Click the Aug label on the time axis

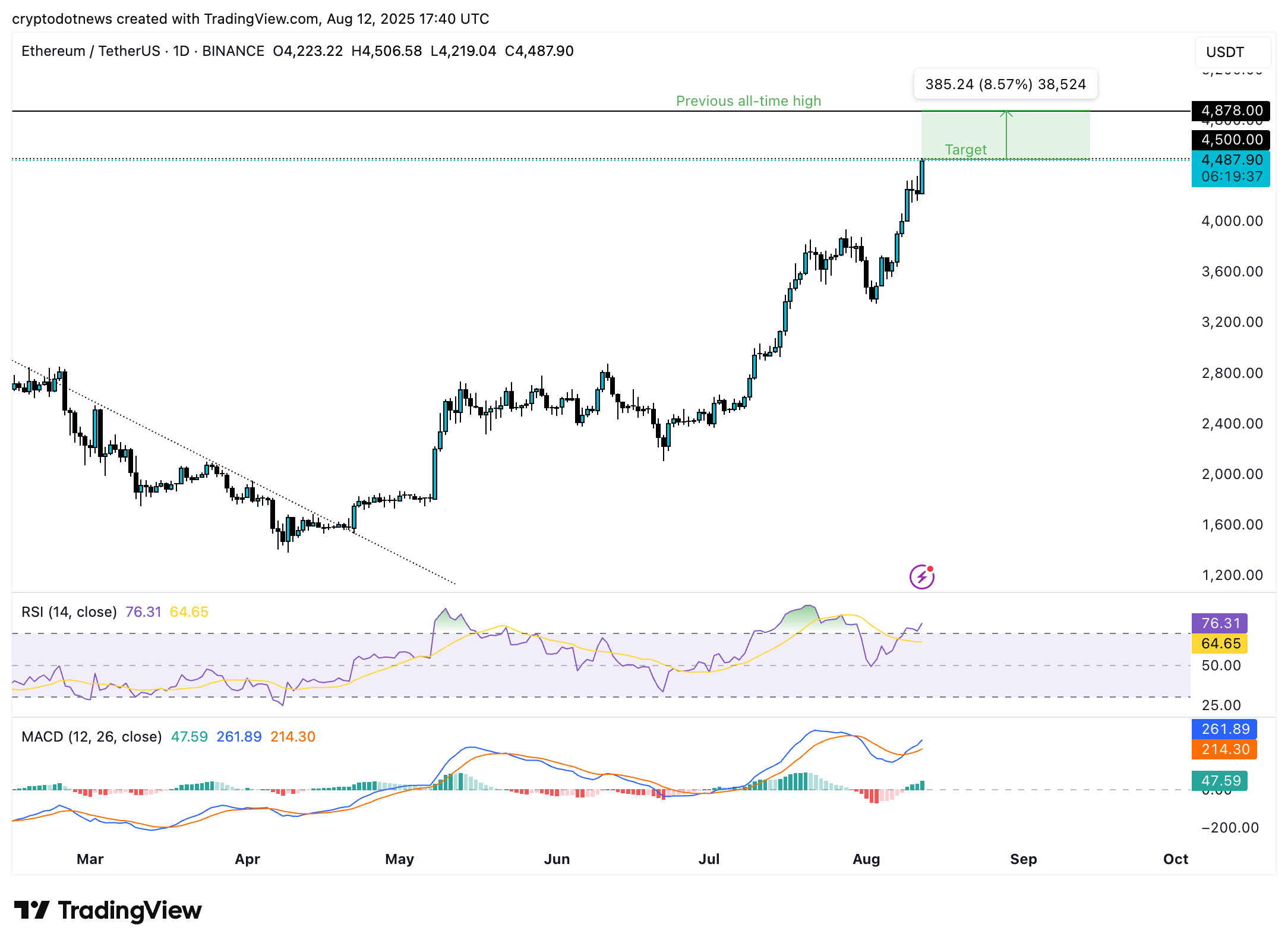[867, 859]
